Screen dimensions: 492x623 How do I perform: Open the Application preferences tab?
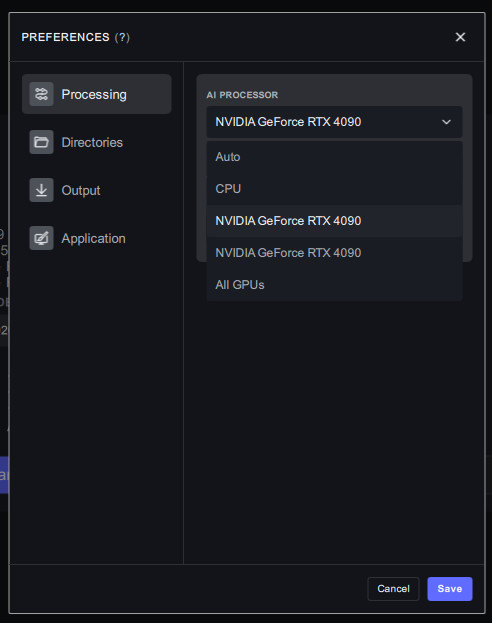click(97, 238)
